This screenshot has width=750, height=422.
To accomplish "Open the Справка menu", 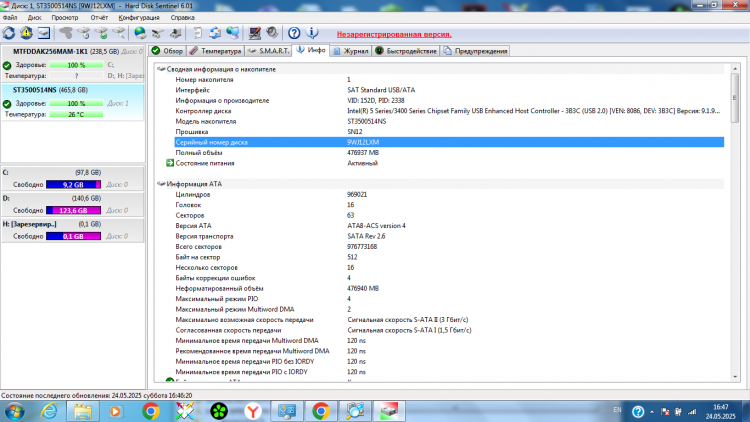I will tap(182, 18).
